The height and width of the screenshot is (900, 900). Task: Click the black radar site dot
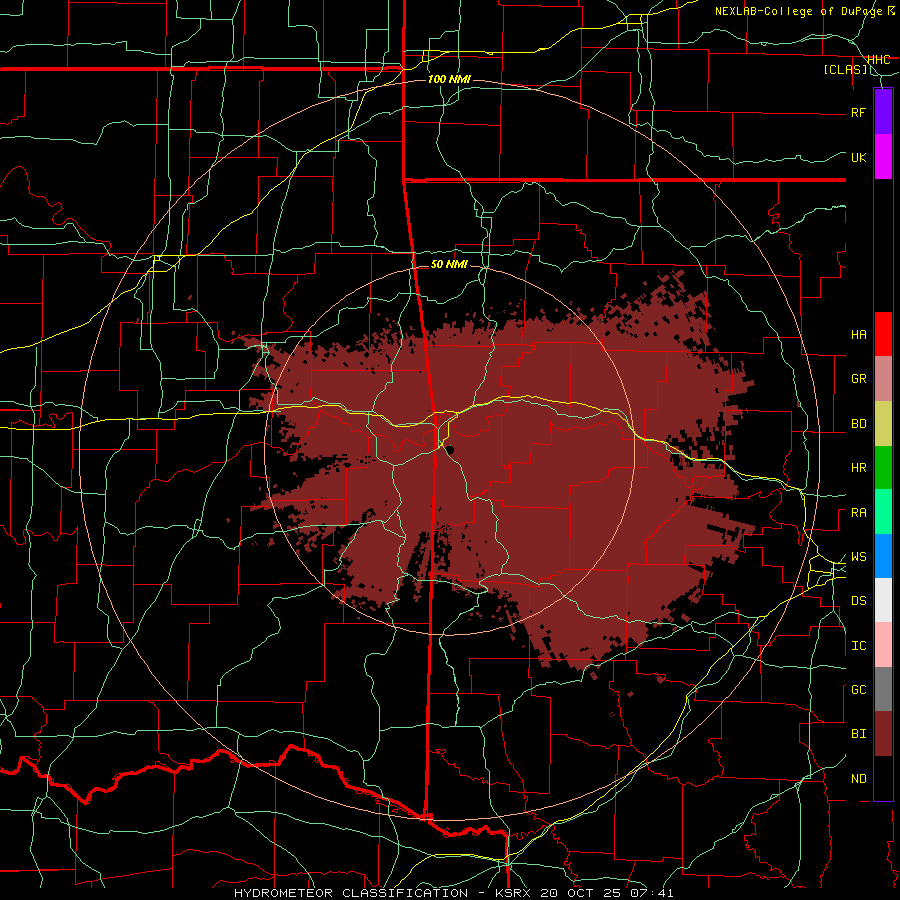pyautogui.click(x=451, y=450)
